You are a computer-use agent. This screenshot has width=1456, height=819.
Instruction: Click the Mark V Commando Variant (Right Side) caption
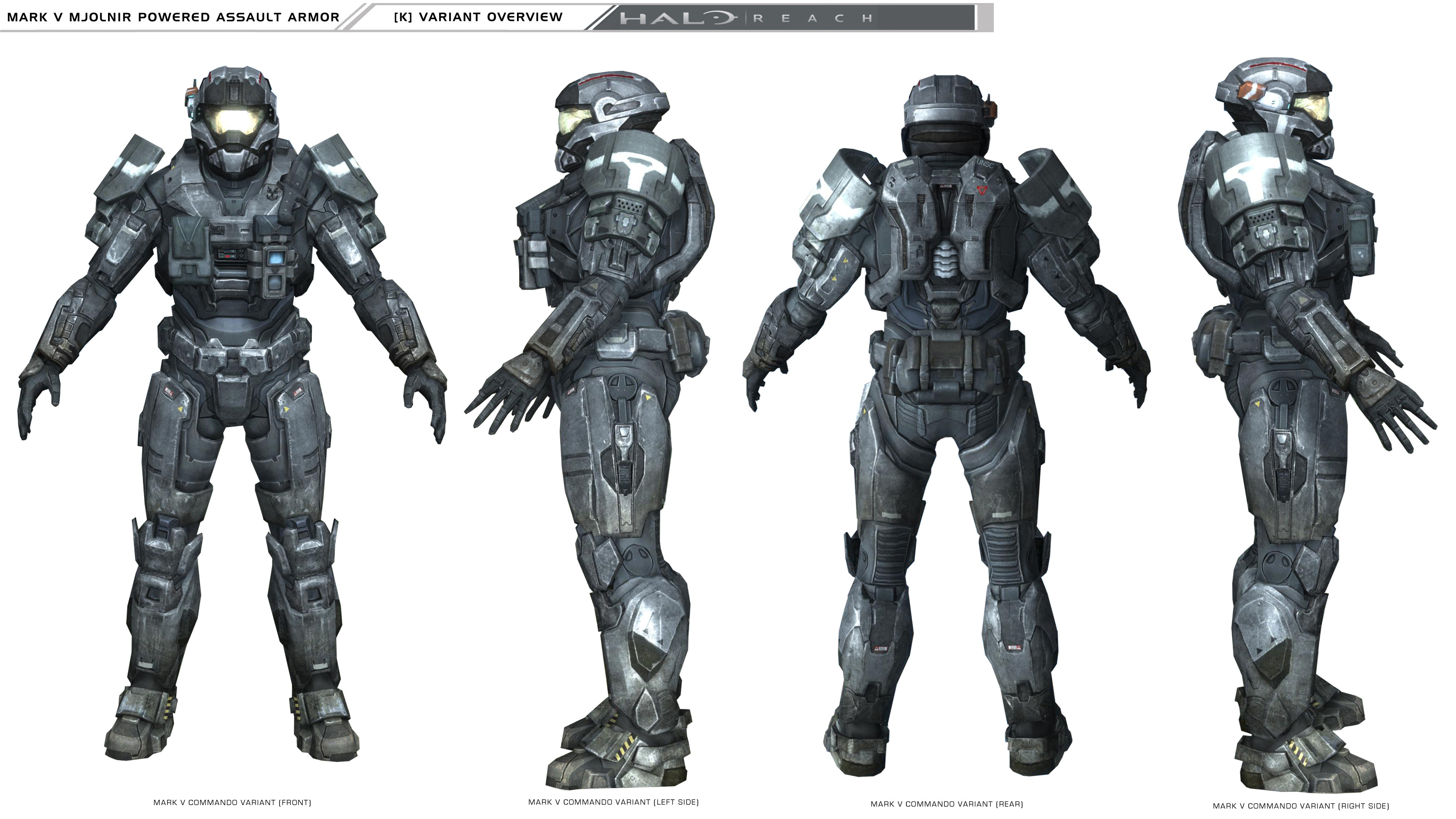(1301, 806)
